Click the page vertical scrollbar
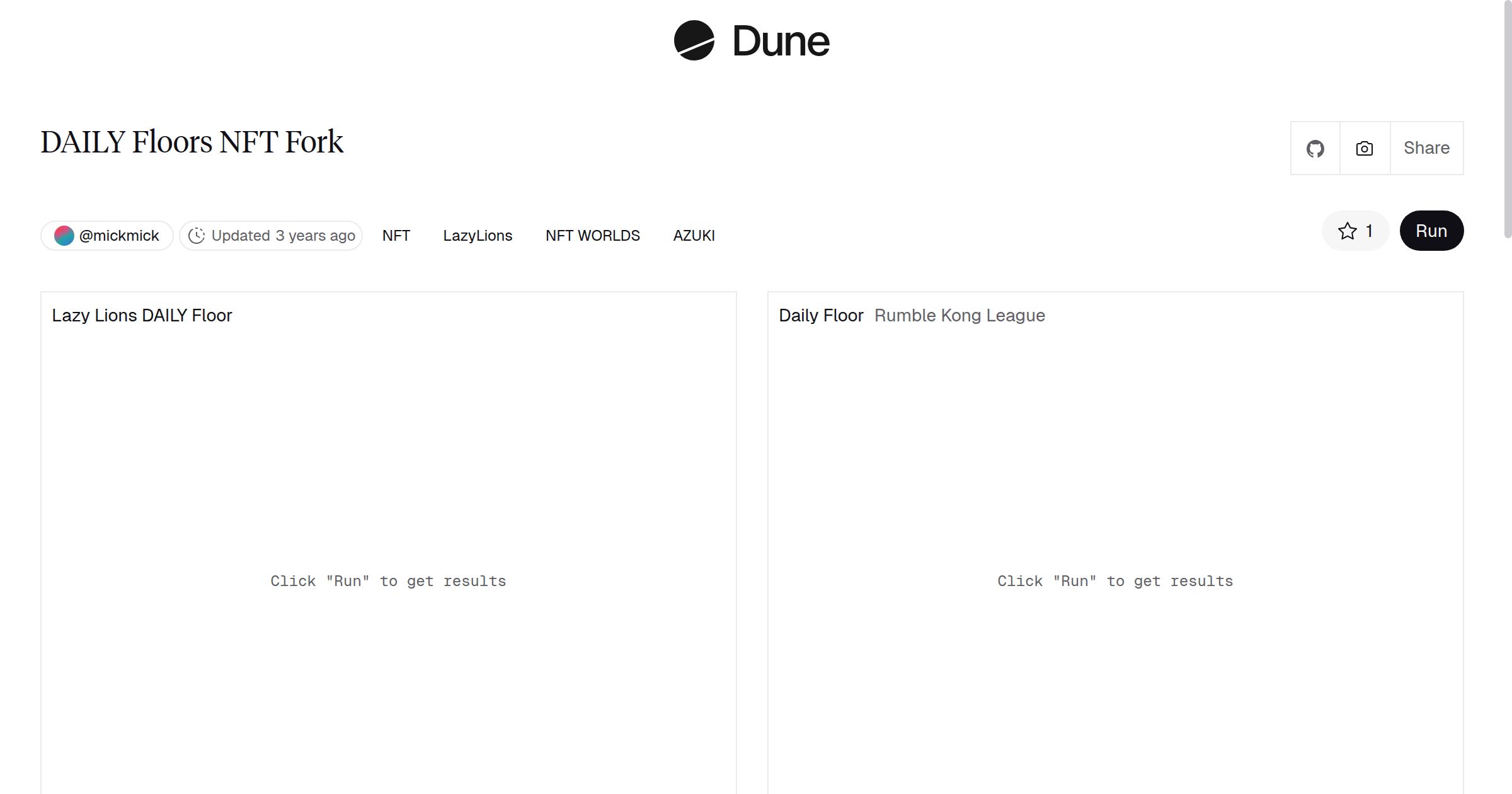The width and height of the screenshot is (1512, 794). tap(1507, 120)
